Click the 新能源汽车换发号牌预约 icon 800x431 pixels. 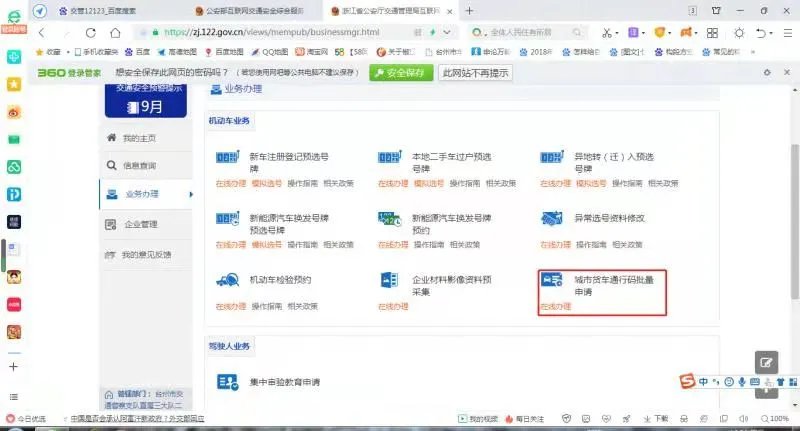point(390,218)
